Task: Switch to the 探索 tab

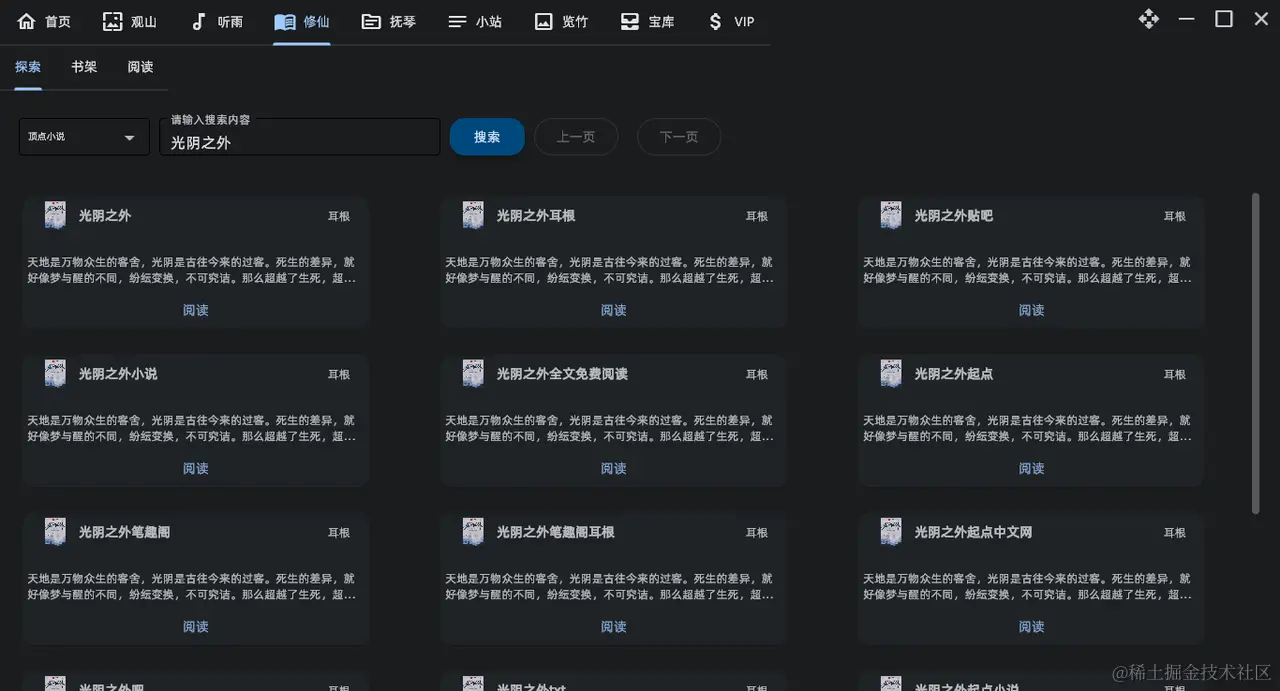Action: tap(28, 67)
